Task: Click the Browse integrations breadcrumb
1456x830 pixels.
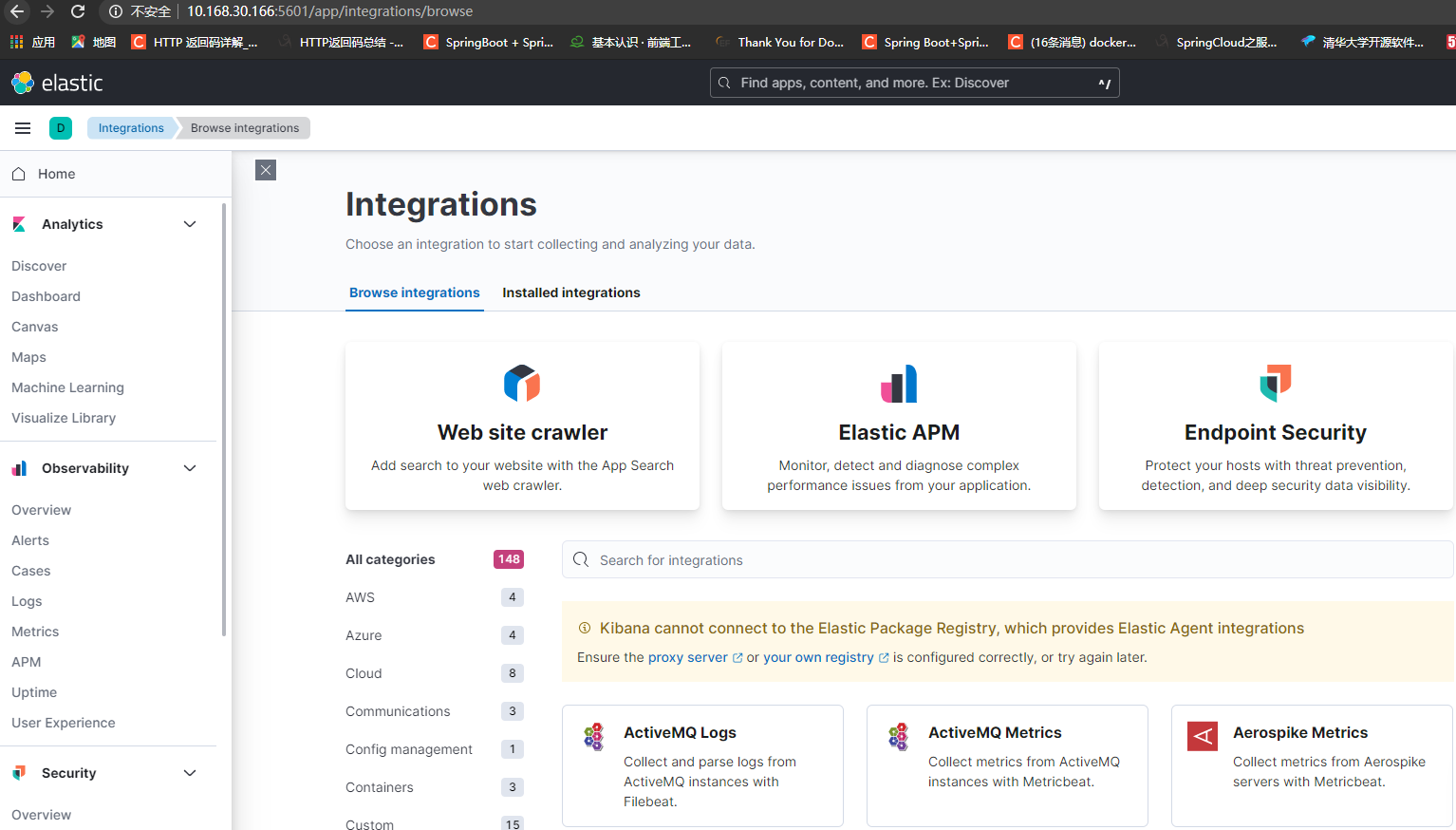Action: [245, 128]
